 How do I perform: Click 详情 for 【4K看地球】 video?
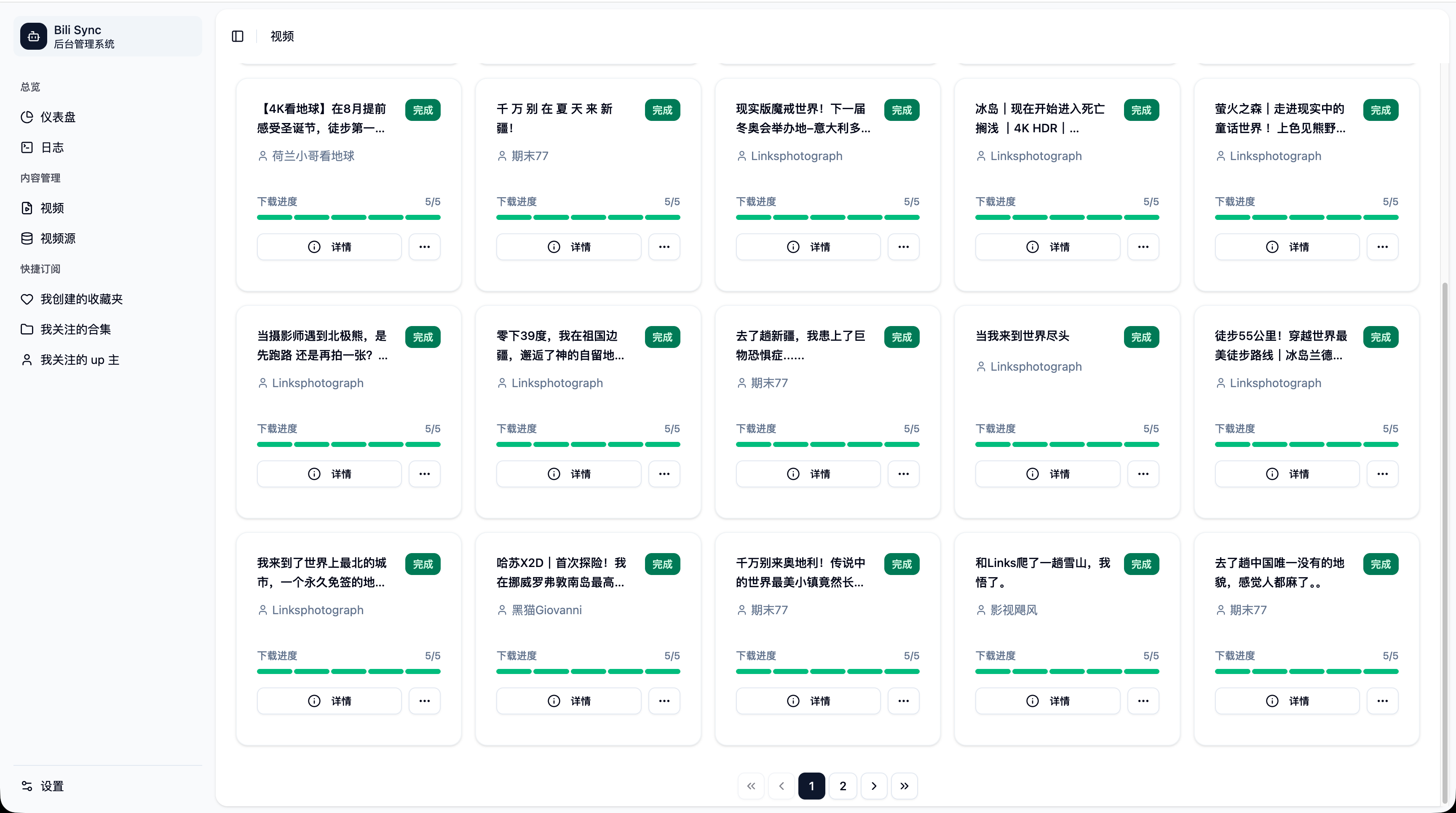[x=329, y=247]
